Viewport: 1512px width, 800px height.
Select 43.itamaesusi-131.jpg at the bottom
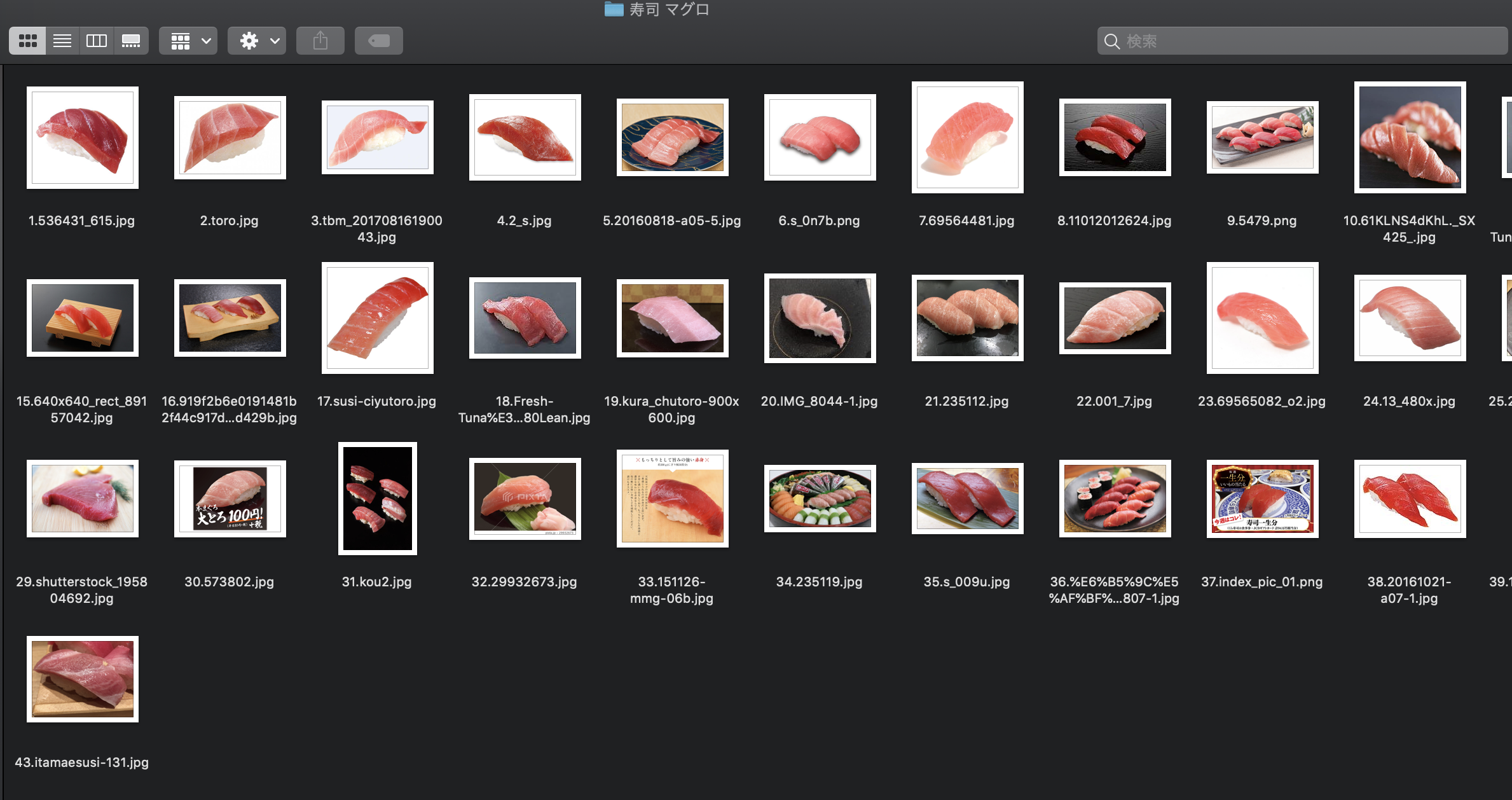(82, 679)
